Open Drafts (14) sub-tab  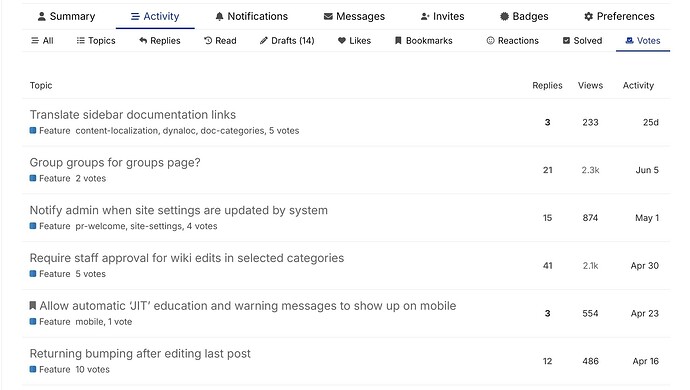click(287, 40)
